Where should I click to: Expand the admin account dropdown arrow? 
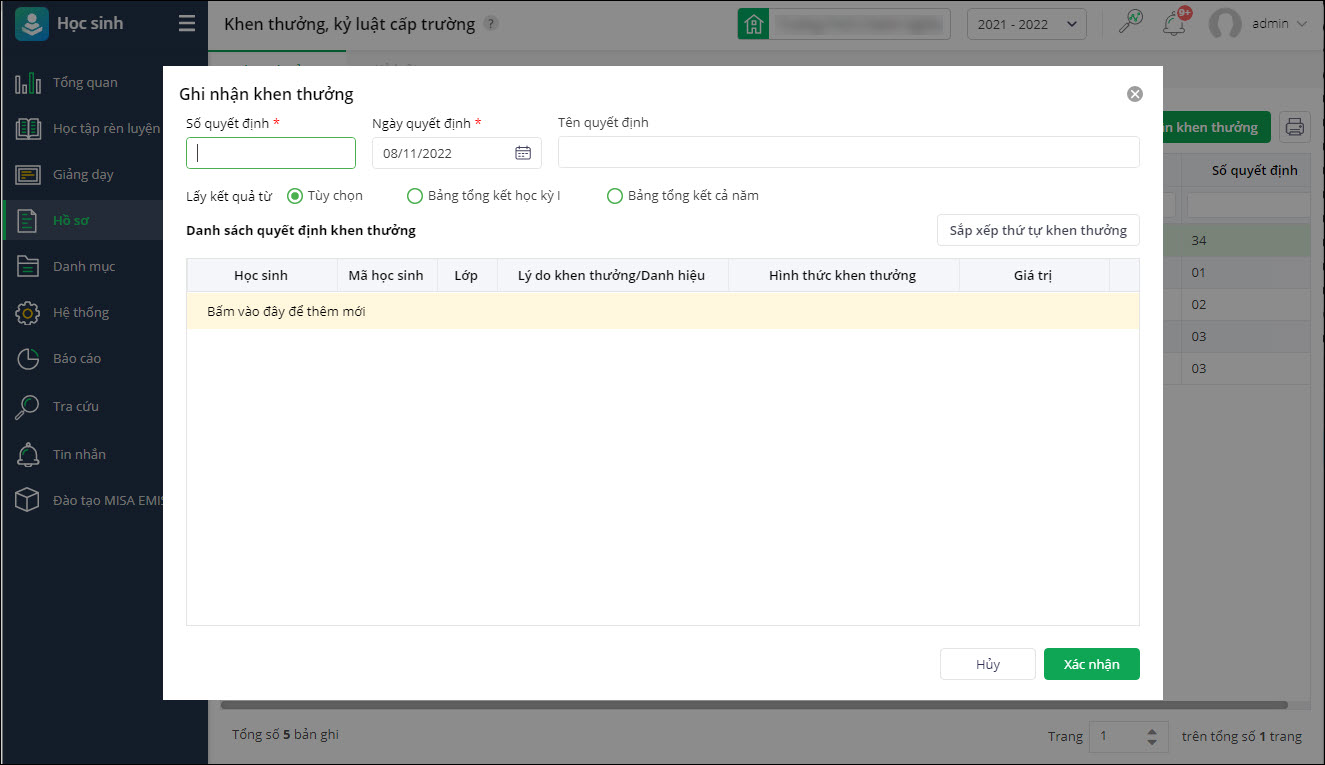[x=1302, y=24]
